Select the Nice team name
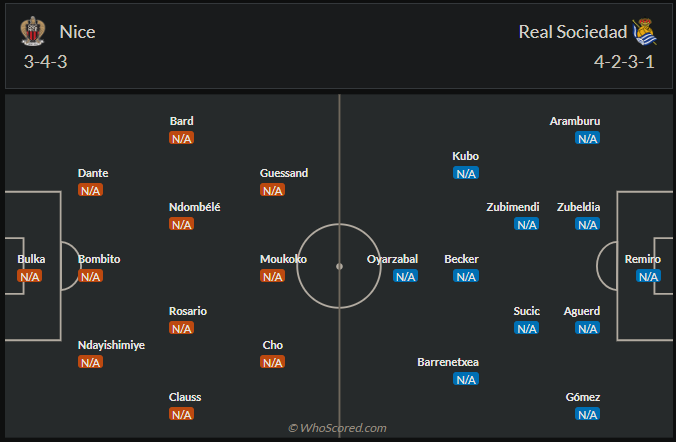Image resolution: width=676 pixels, height=442 pixels. [x=77, y=32]
